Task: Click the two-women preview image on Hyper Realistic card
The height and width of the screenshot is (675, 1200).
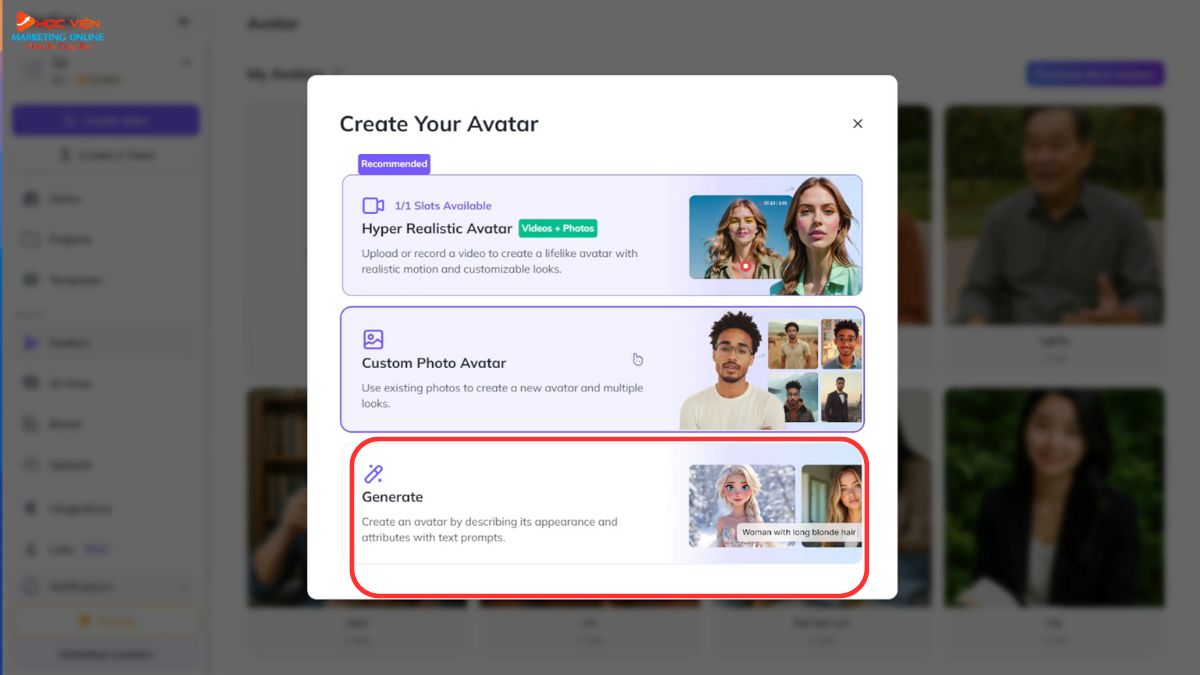Action: click(x=774, y=236)
